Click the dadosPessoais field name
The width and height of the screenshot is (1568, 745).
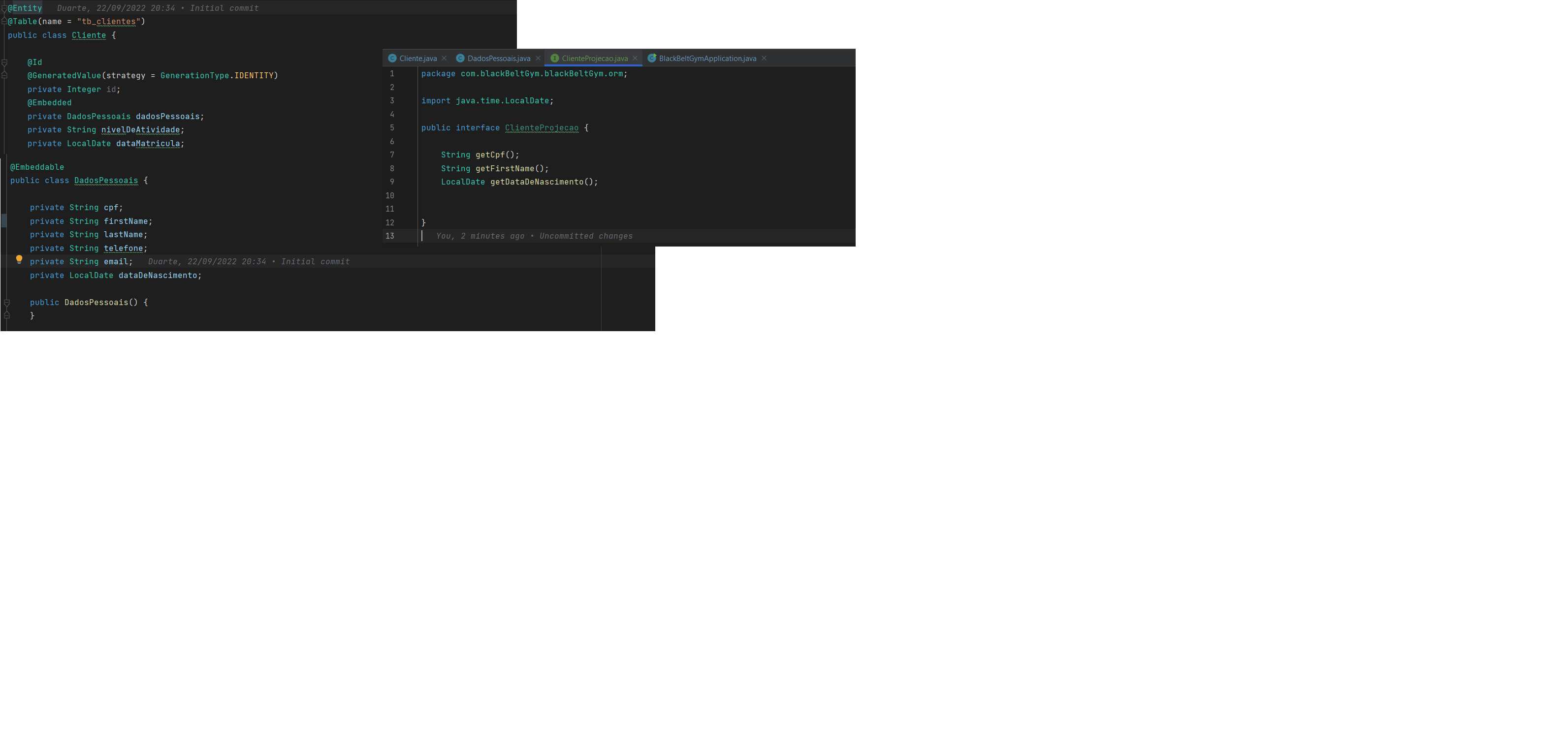pyautogui.click(x=167, y=116)
